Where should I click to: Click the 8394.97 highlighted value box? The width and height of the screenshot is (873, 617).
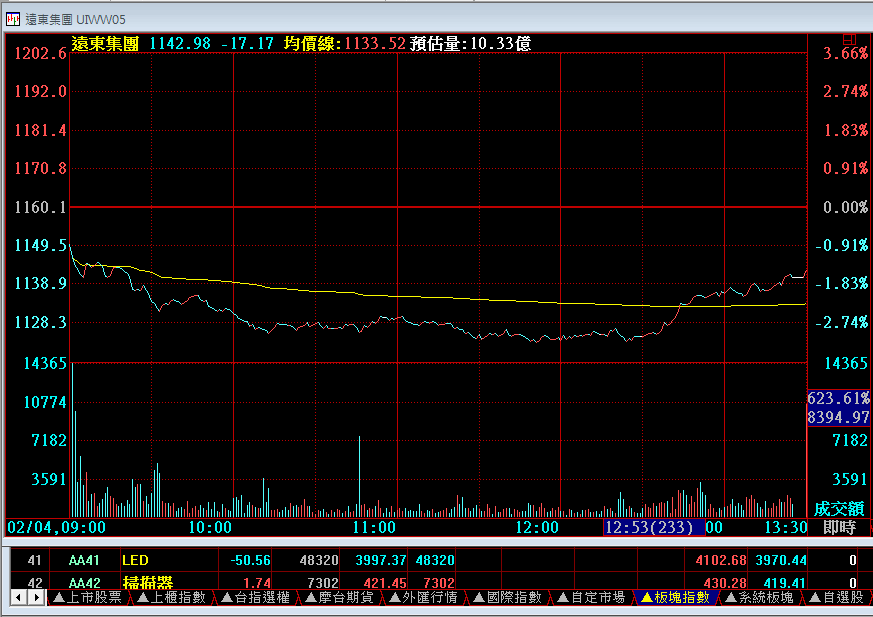pyautogui.click(x=838, y=417)
